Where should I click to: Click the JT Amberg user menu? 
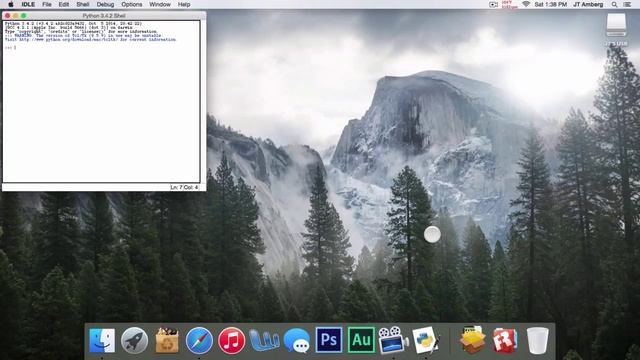(588, 4)
